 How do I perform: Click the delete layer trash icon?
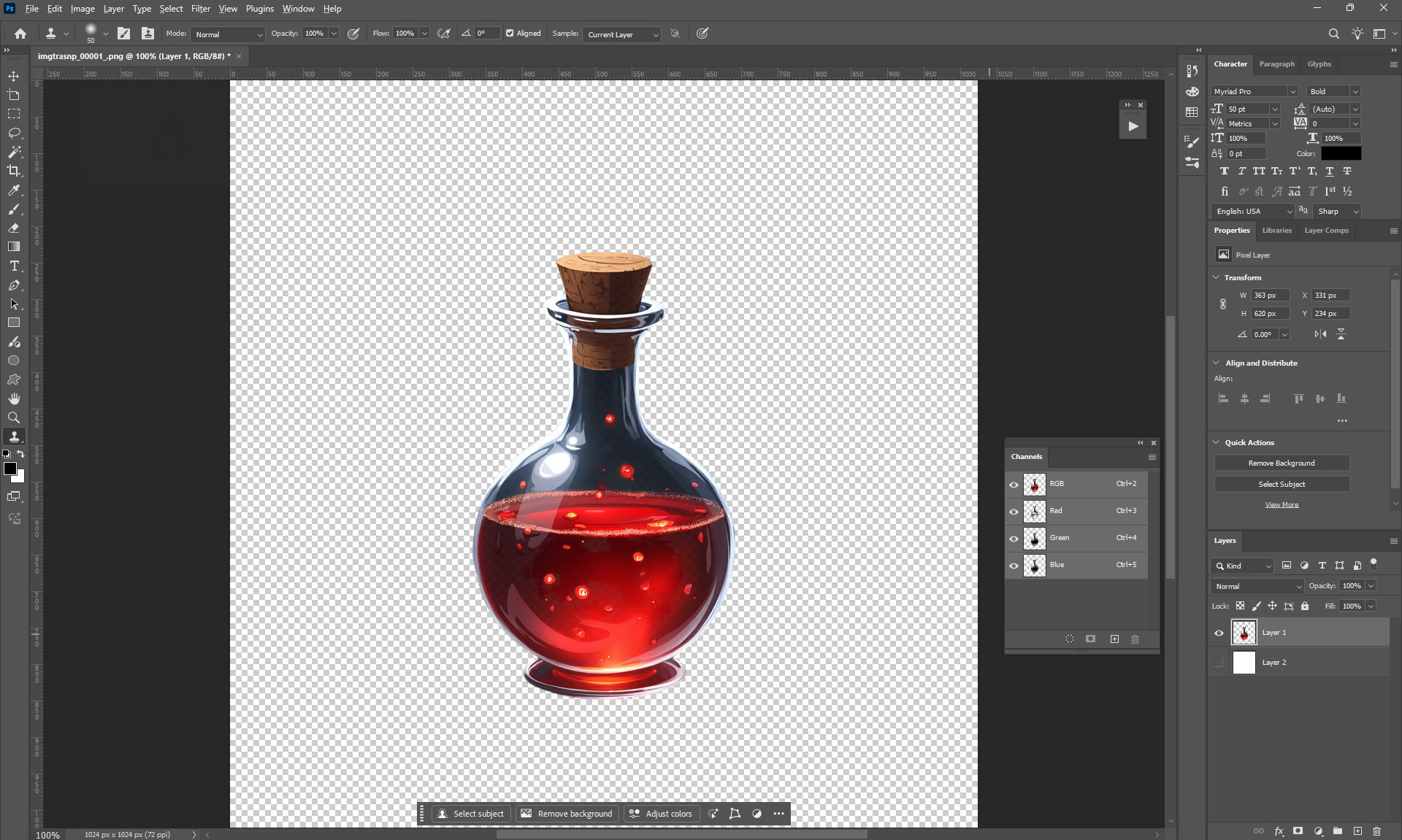pos(1376,831)
